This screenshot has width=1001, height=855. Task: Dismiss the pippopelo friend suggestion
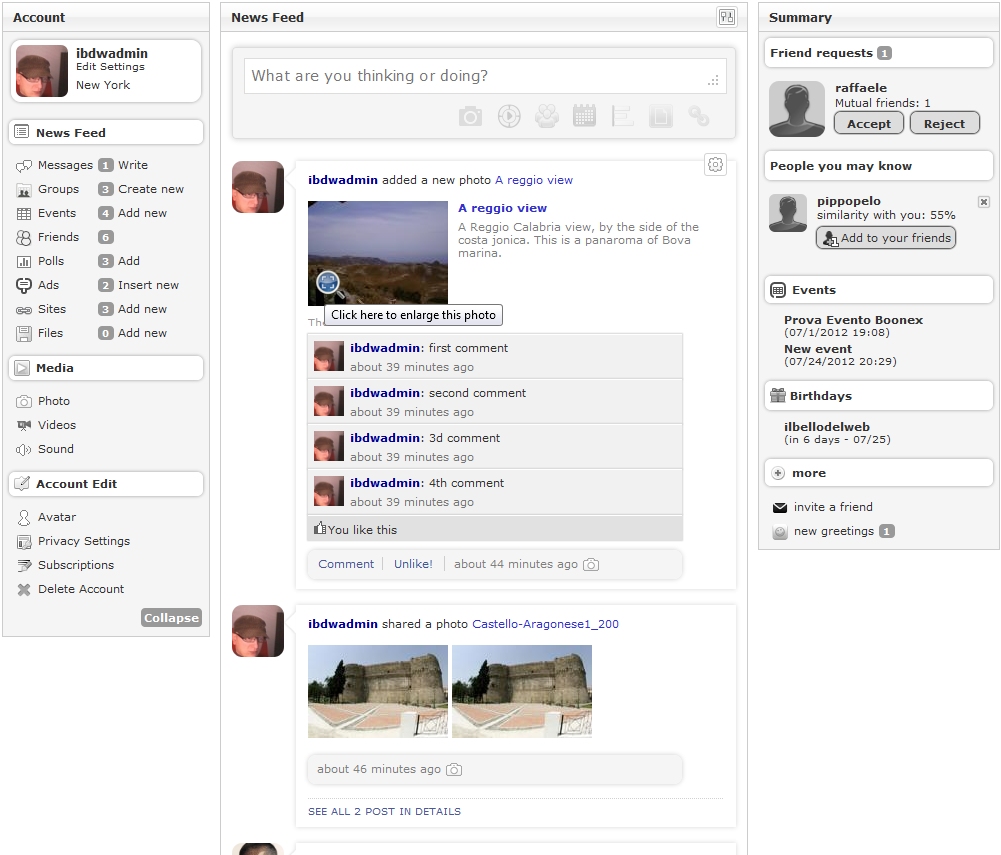point(983,202)
